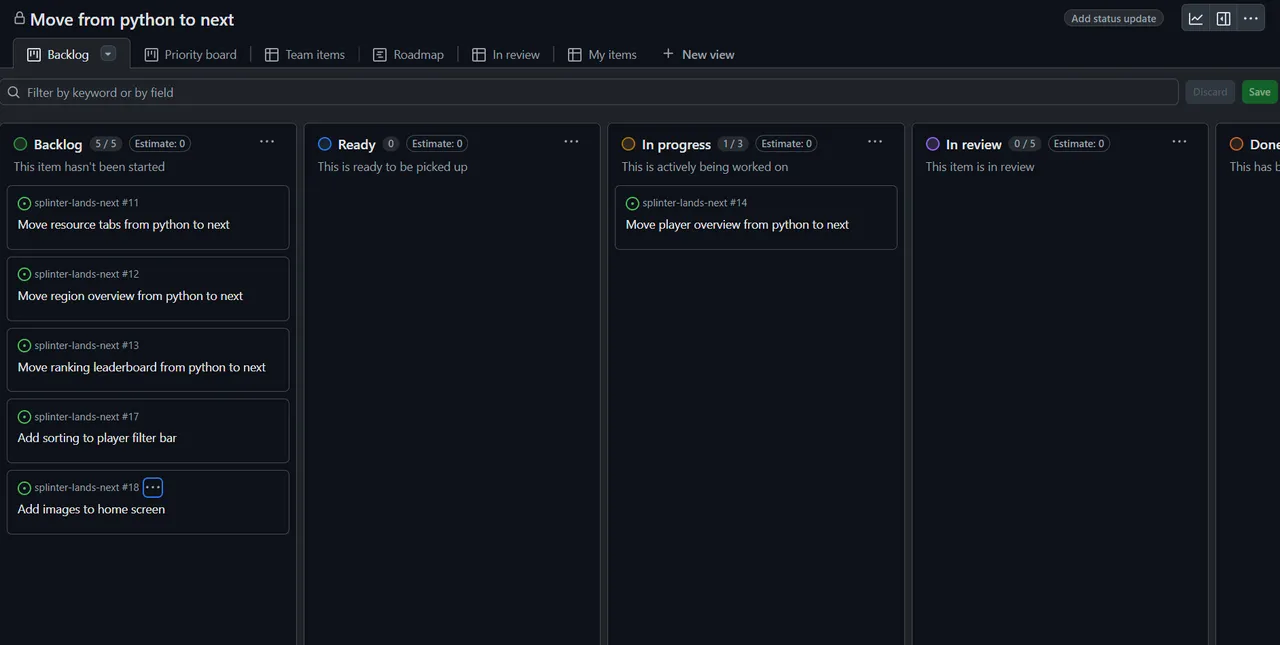Open the three-dot menu on card #18
The width and height of the screenshot is (1280, 645).
(x=153, y=487)
